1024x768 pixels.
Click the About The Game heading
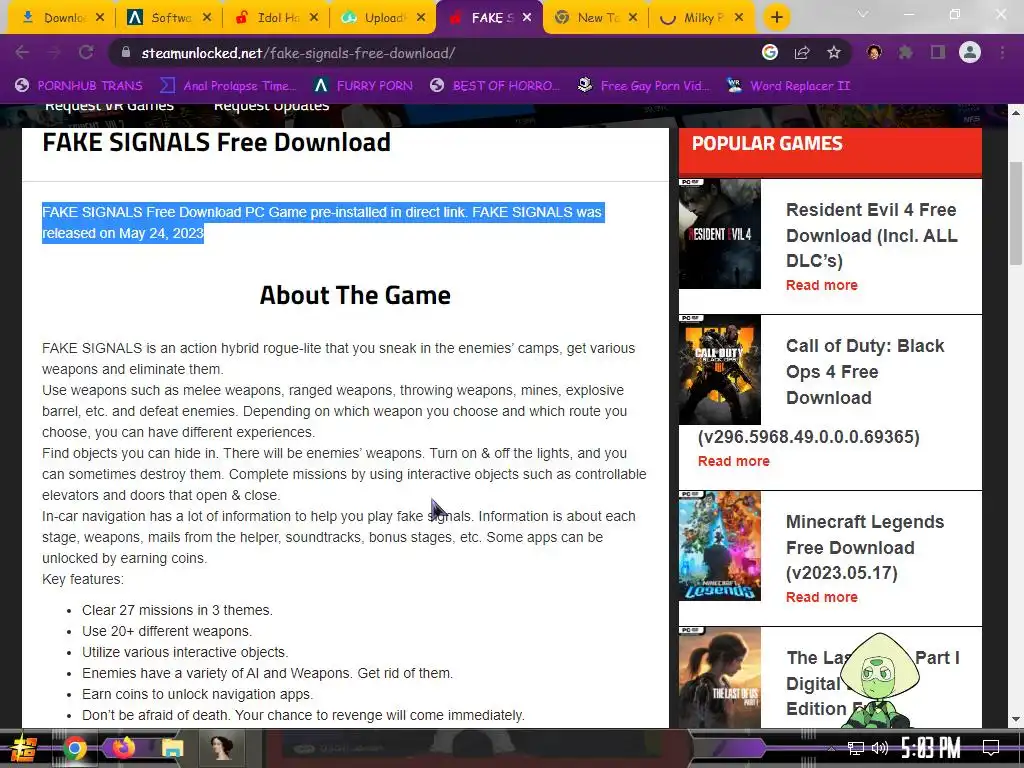[x=355, y=295]
